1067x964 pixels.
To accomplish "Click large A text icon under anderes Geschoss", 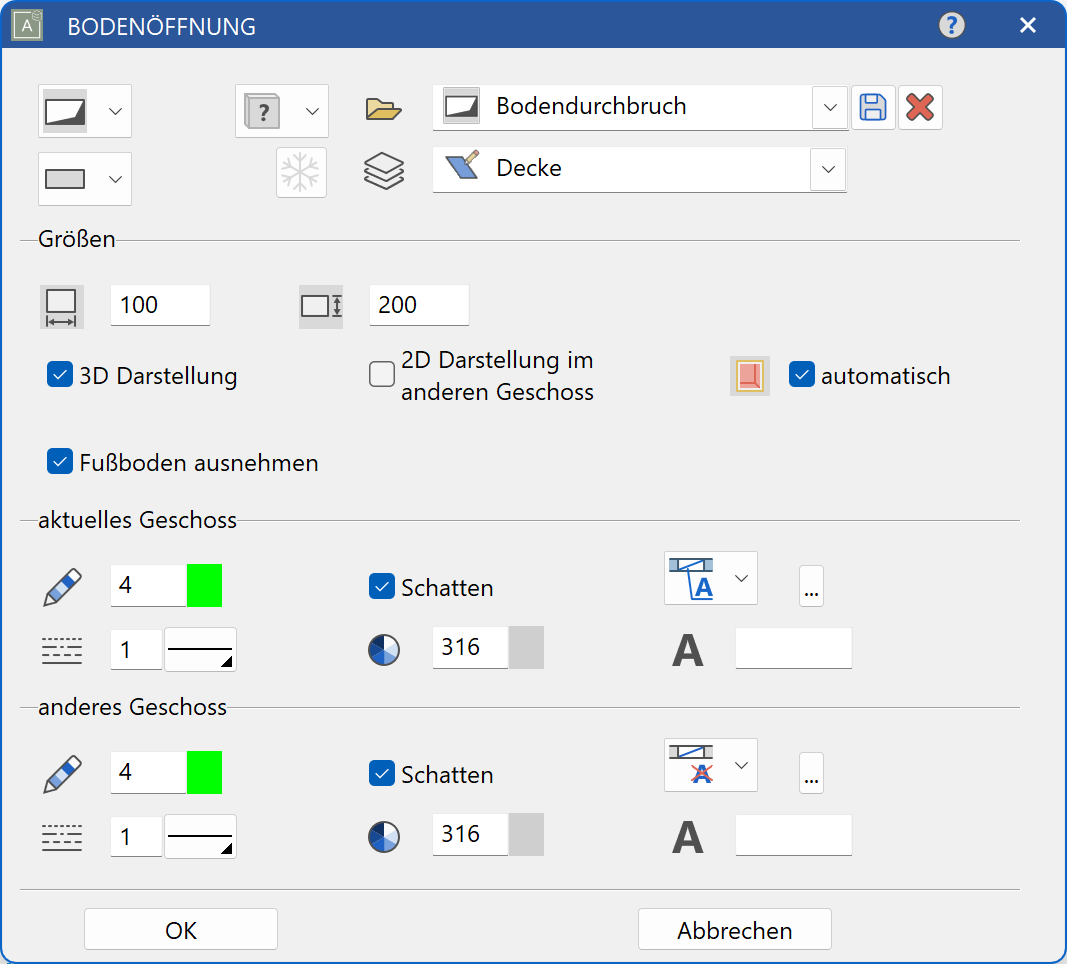I will [x=687, y=837].
